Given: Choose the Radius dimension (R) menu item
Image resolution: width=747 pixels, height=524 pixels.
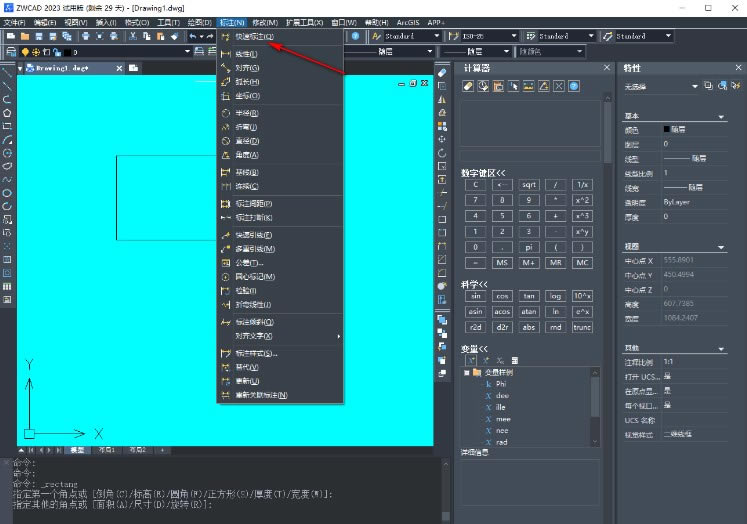Looking at the screenshot, I should point(280,113).
